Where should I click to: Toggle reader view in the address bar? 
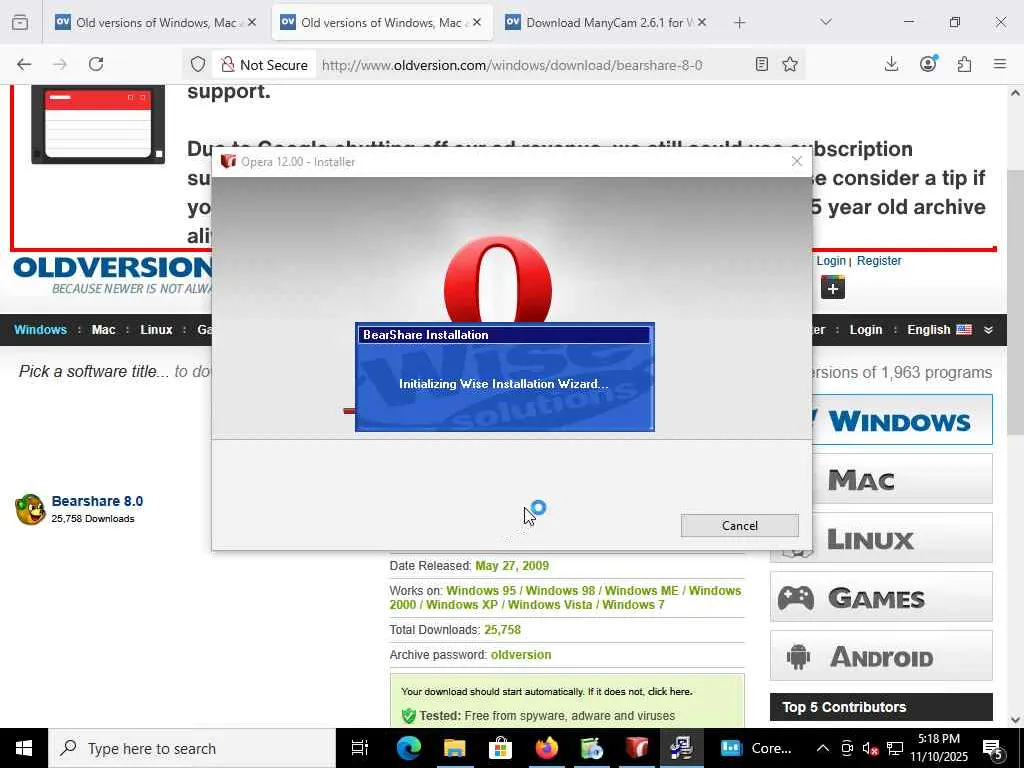(761, 64)
